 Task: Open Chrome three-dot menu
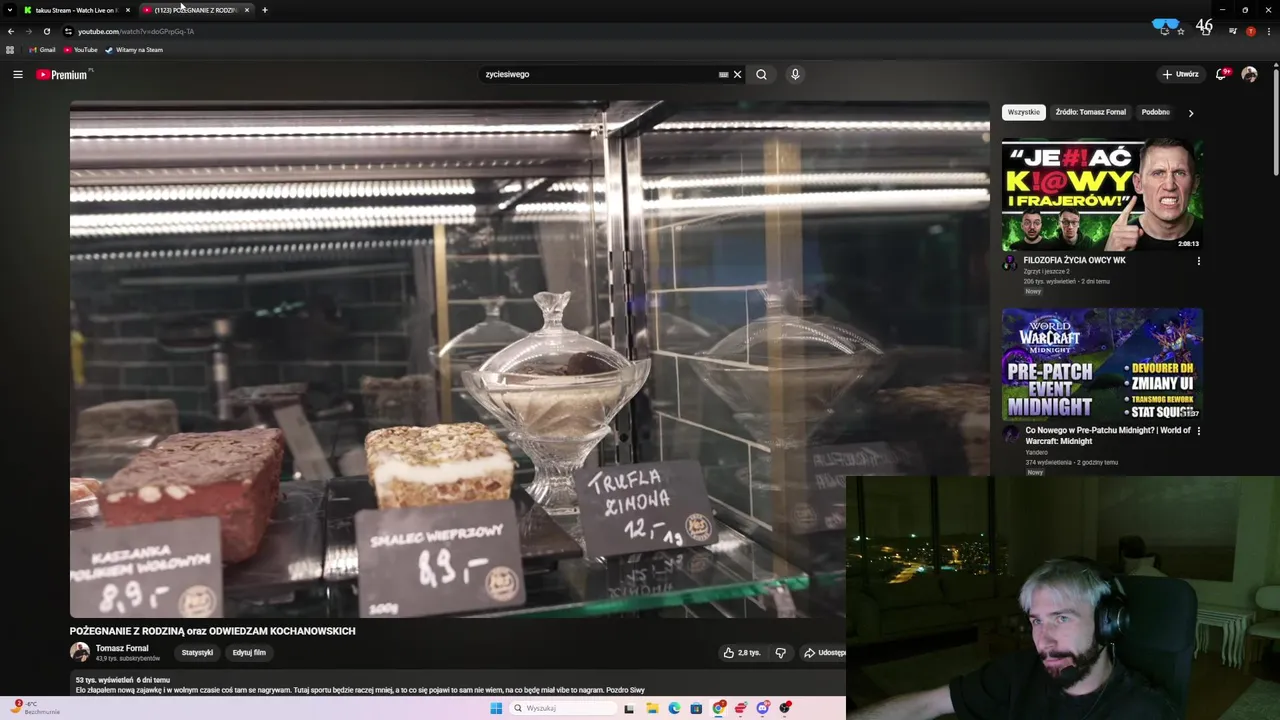click(x=1268, y=31)
